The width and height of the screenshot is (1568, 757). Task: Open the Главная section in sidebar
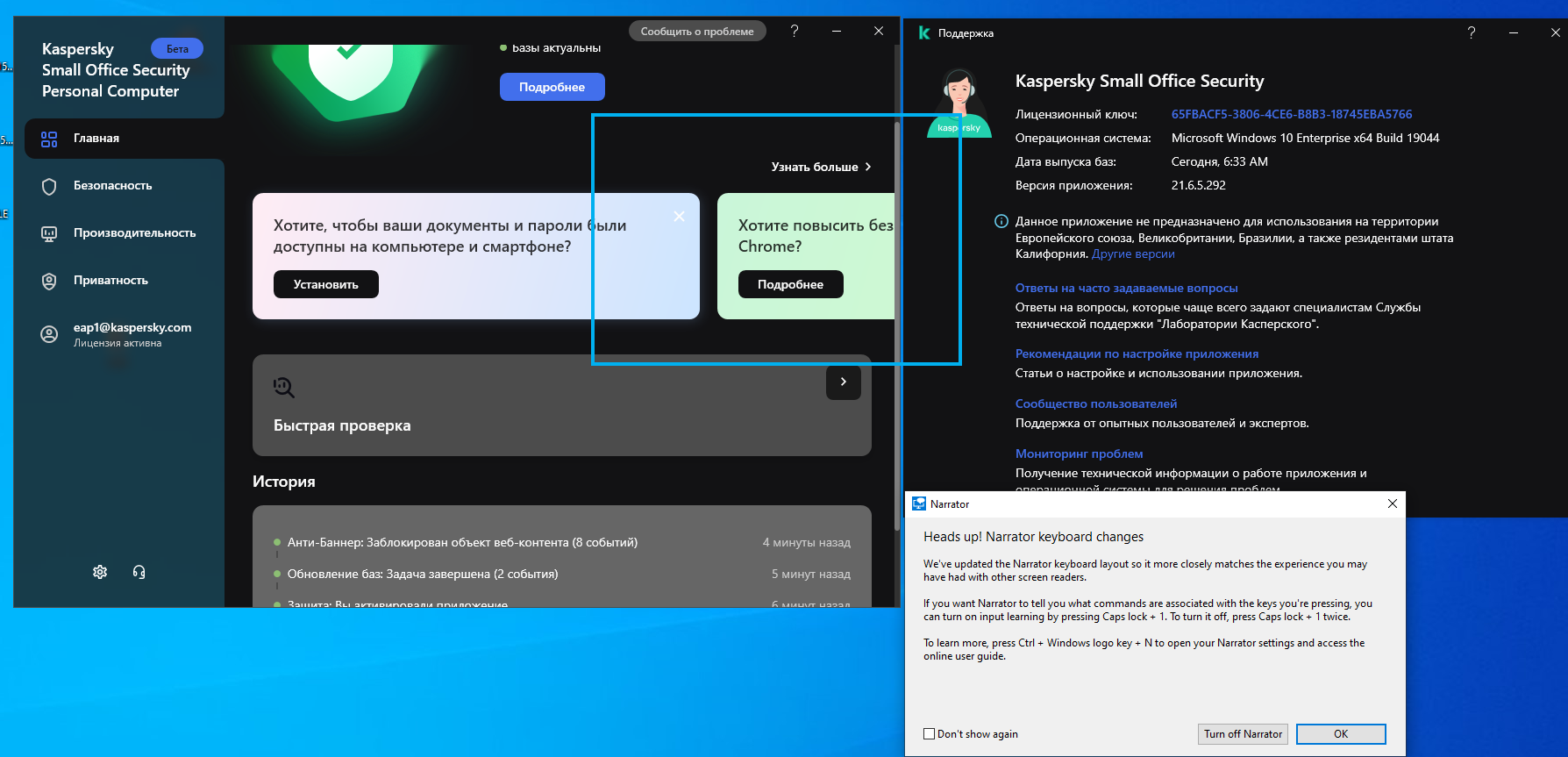[x=124, y=139]
